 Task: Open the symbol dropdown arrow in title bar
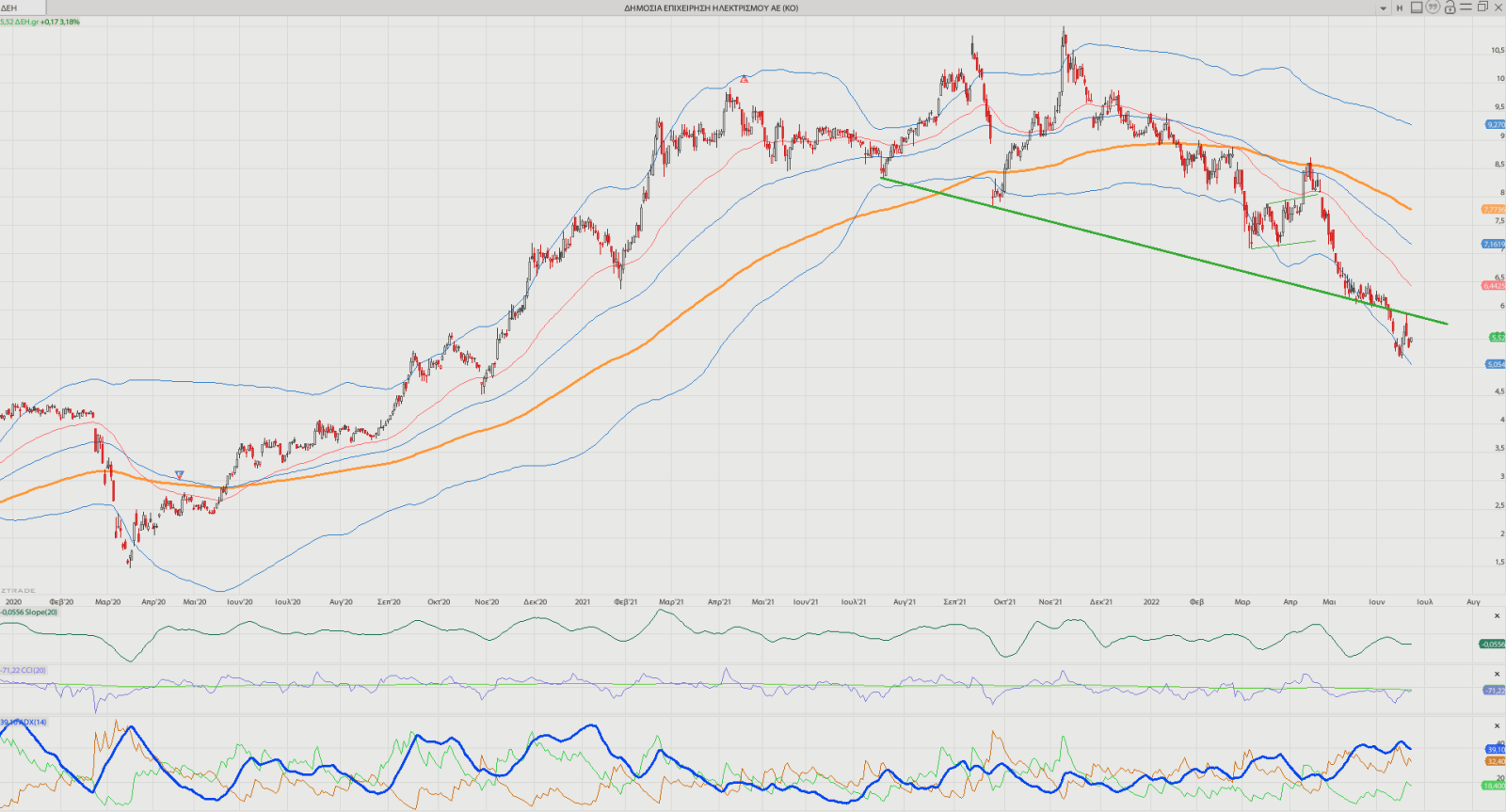coord(1383,8)
